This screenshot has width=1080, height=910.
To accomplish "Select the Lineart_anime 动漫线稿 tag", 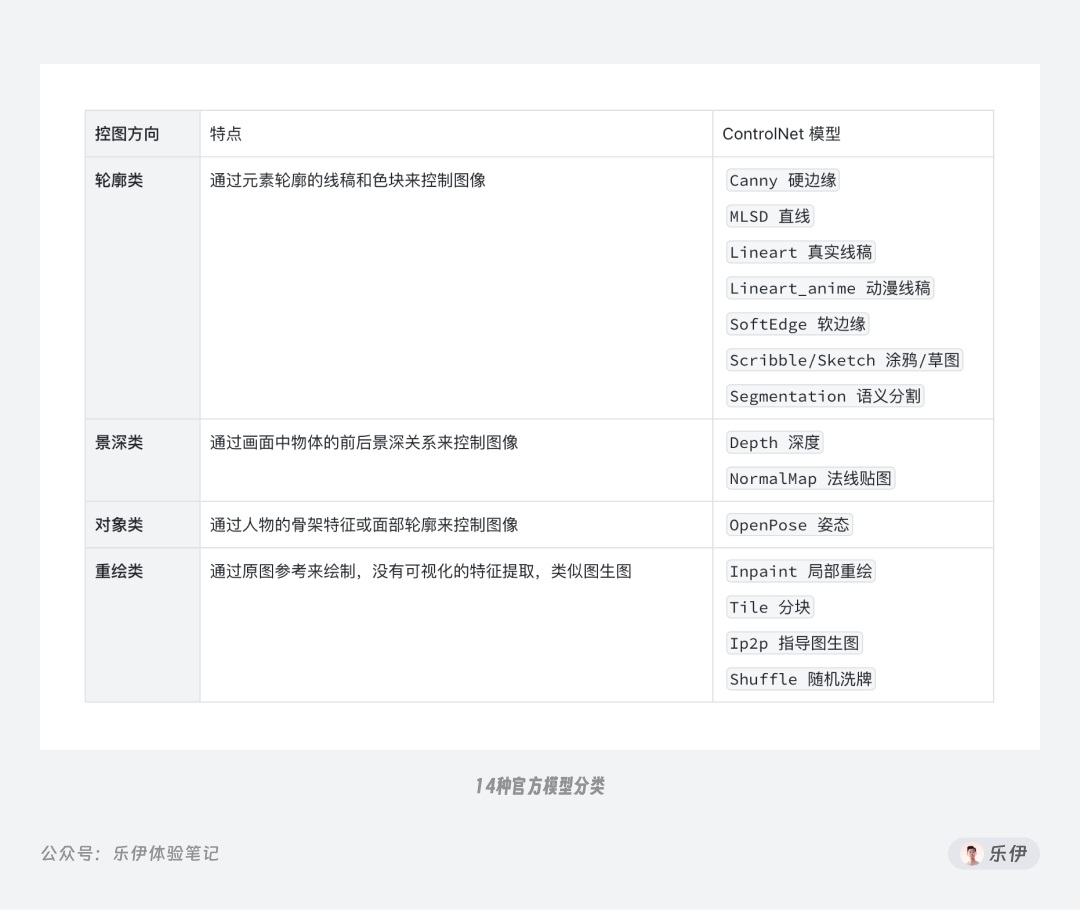I will coord(828,288).
